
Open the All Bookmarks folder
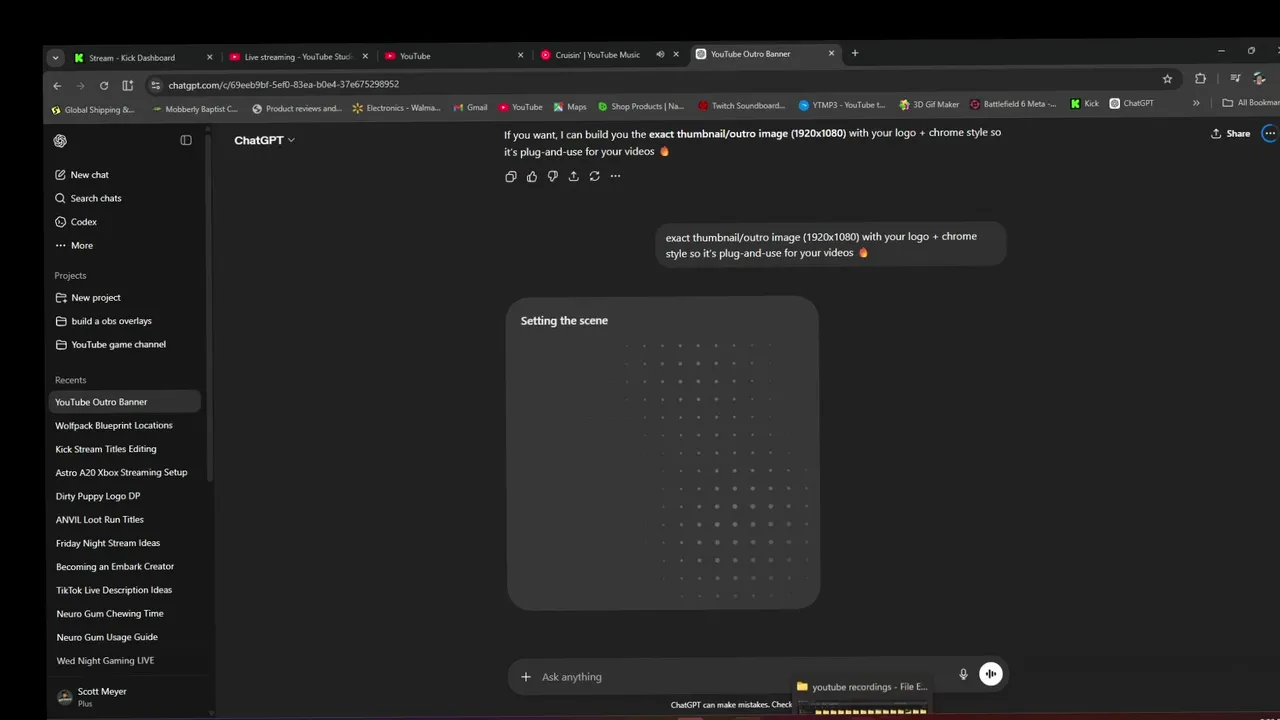pos(1250,102)
